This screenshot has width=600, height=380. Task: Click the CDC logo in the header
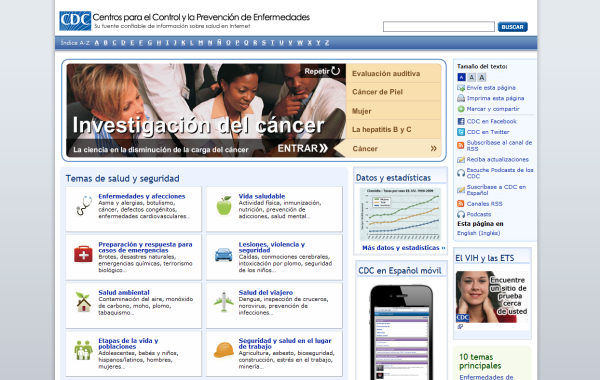(x=75, y=21)
